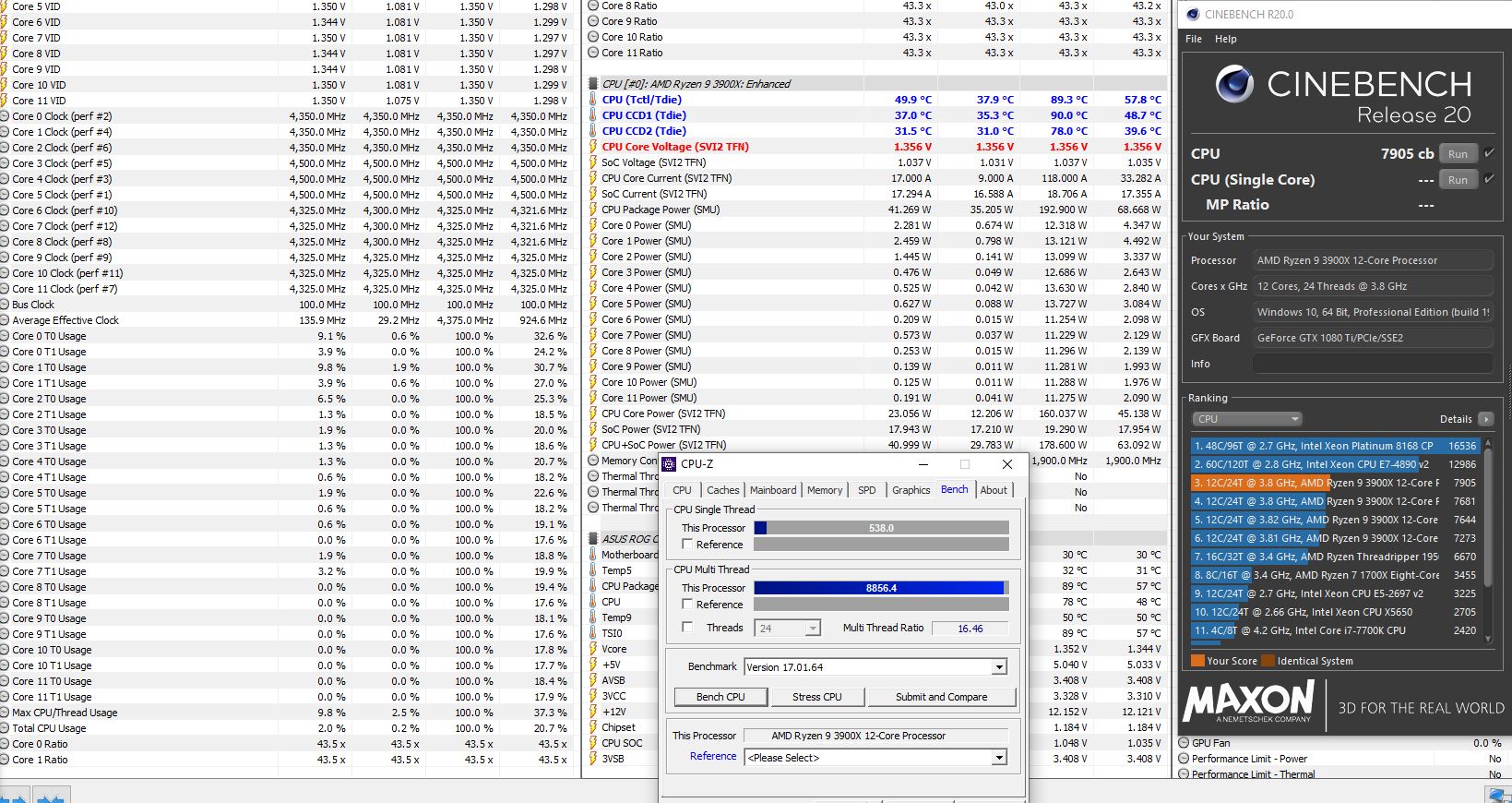Click the chip icon on the ASUS ROG header
Screen dimensions: 1512x803
tap(593, 539)
